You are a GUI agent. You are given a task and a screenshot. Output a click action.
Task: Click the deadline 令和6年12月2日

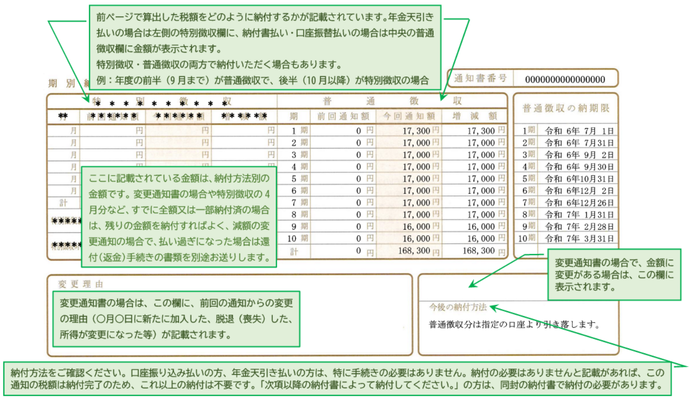click(579, 190)
